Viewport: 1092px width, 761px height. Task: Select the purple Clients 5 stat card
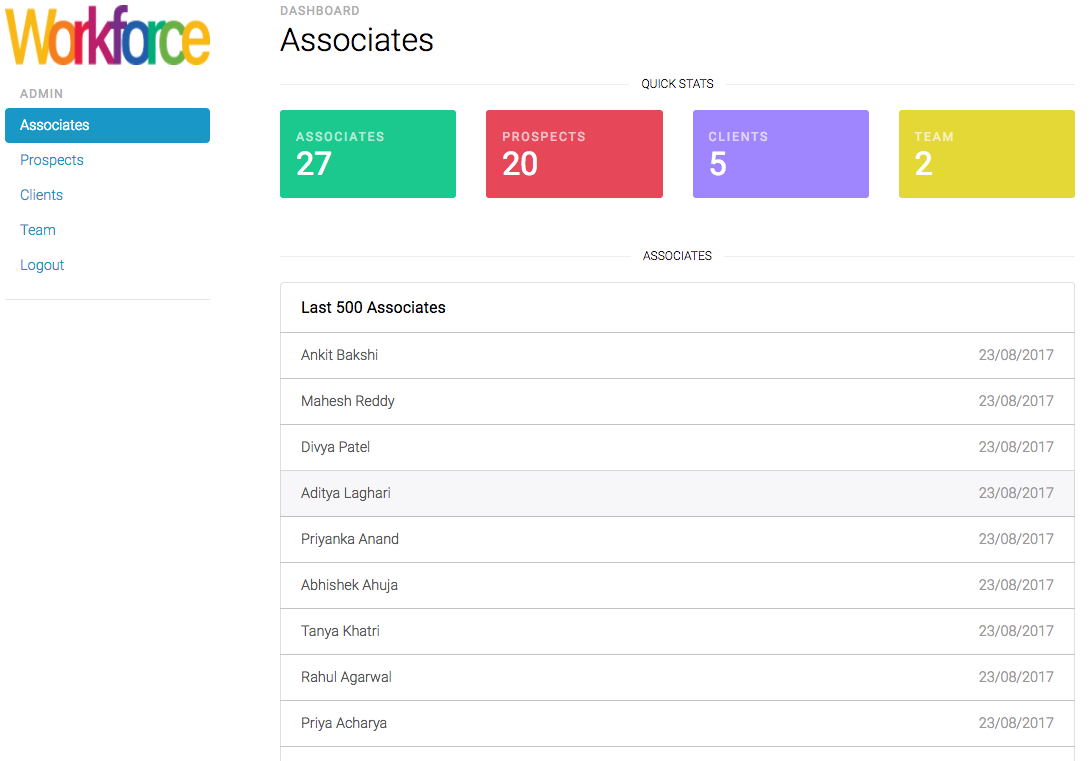tap(781, 154)
